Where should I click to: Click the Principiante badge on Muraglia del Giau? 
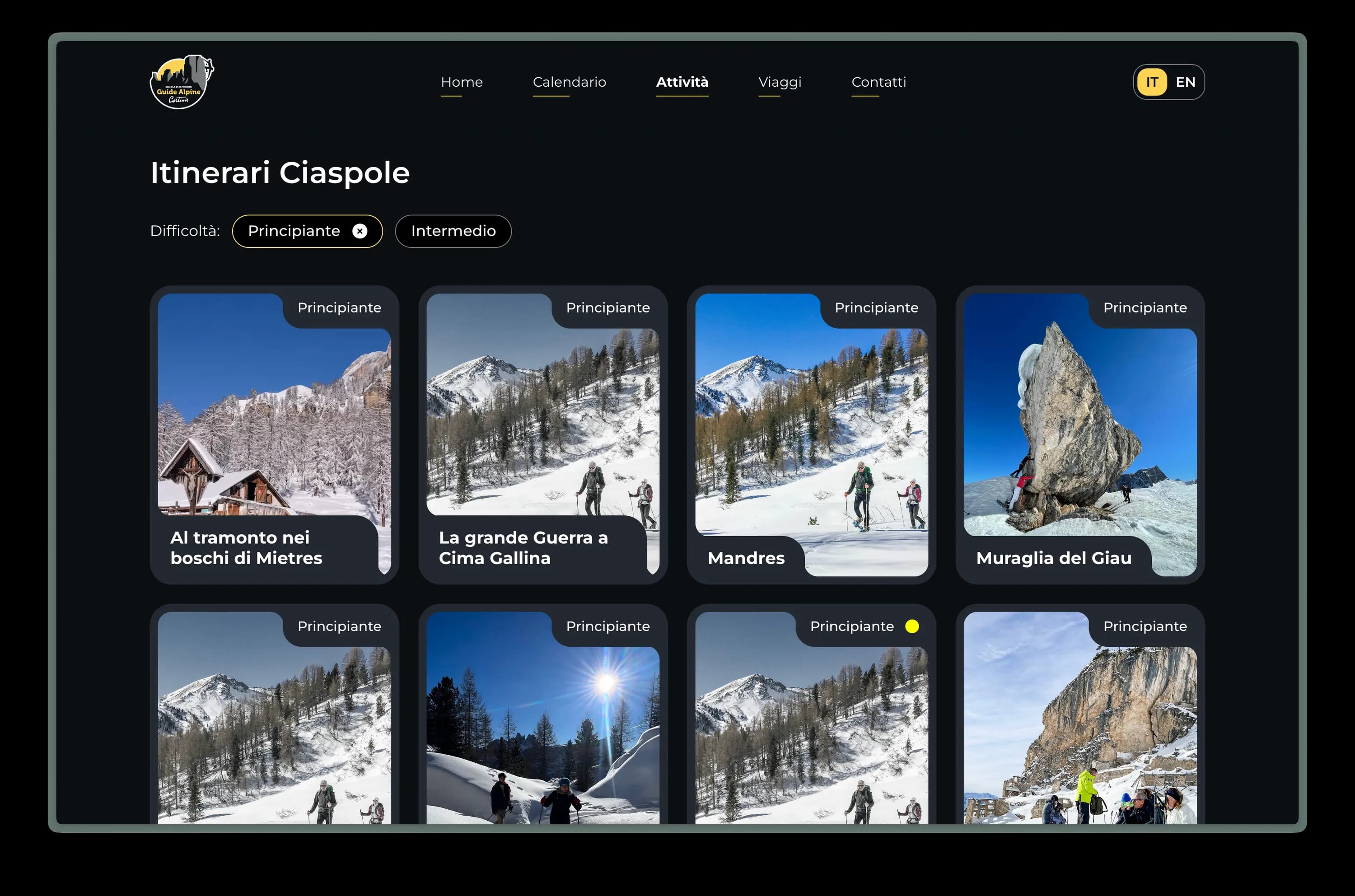[x=1145, y=307]
